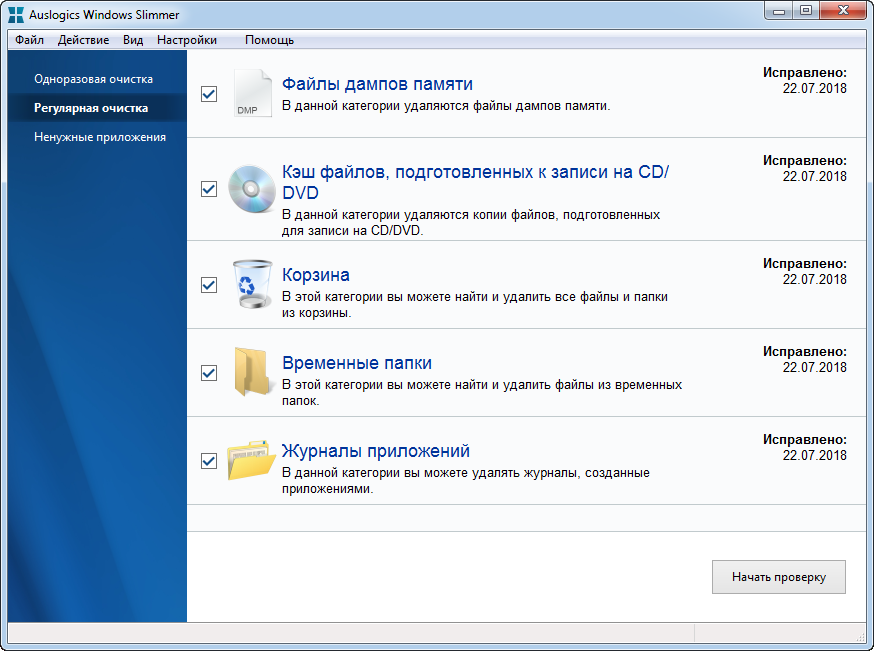Select the Корзина category title
The width and height of the screenshot is (874, 651).
pos(316,275)
